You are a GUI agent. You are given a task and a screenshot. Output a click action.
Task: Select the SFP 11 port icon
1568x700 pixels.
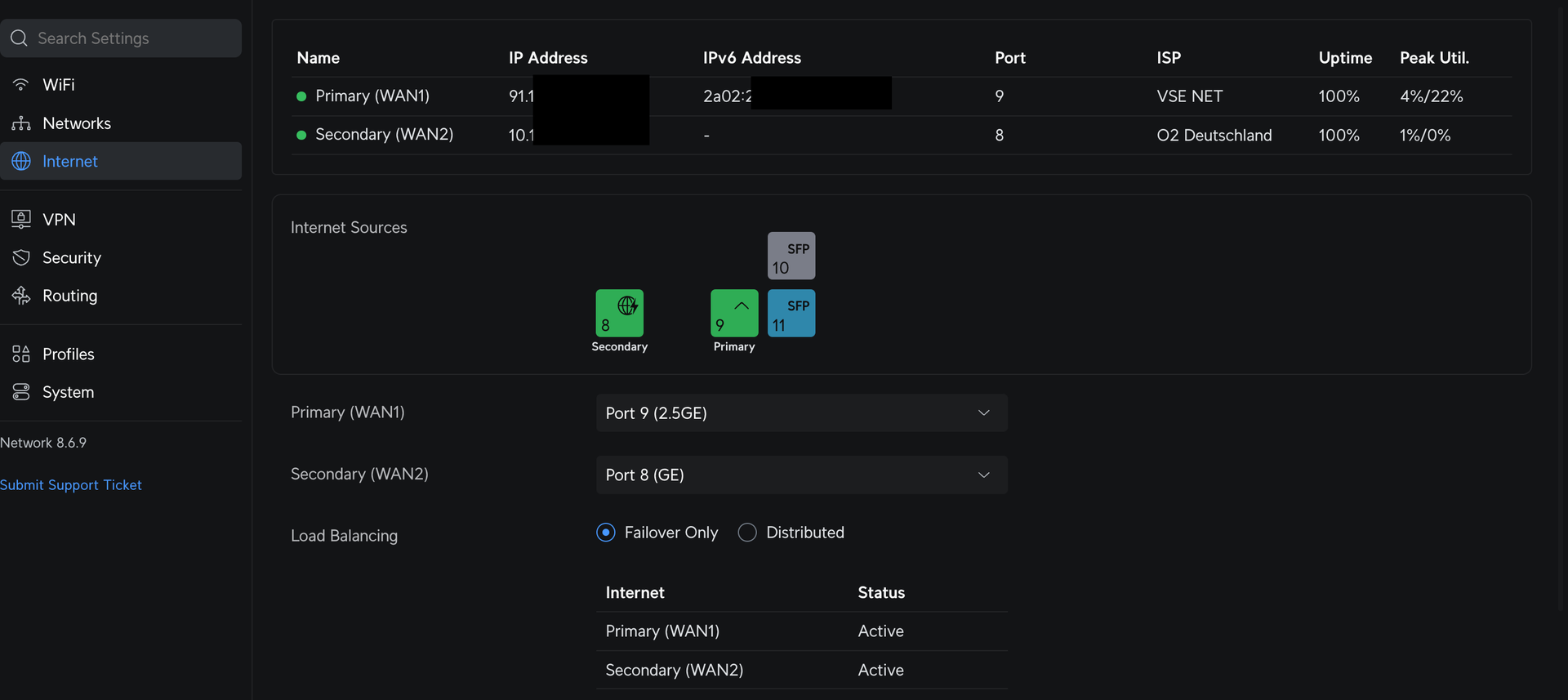click(x=791, y=313)
